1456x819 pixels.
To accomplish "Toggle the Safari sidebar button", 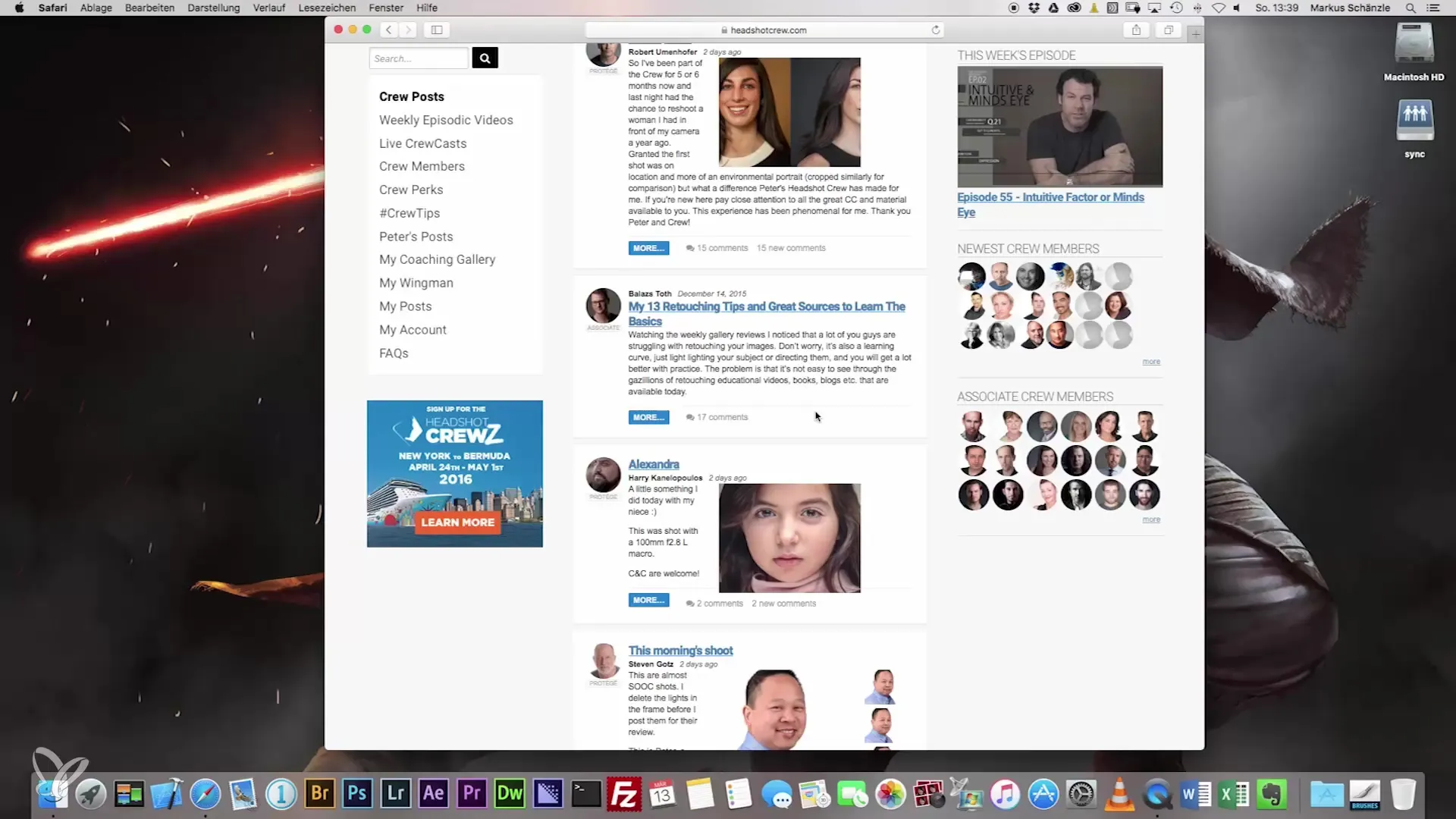I will point(437,30).
